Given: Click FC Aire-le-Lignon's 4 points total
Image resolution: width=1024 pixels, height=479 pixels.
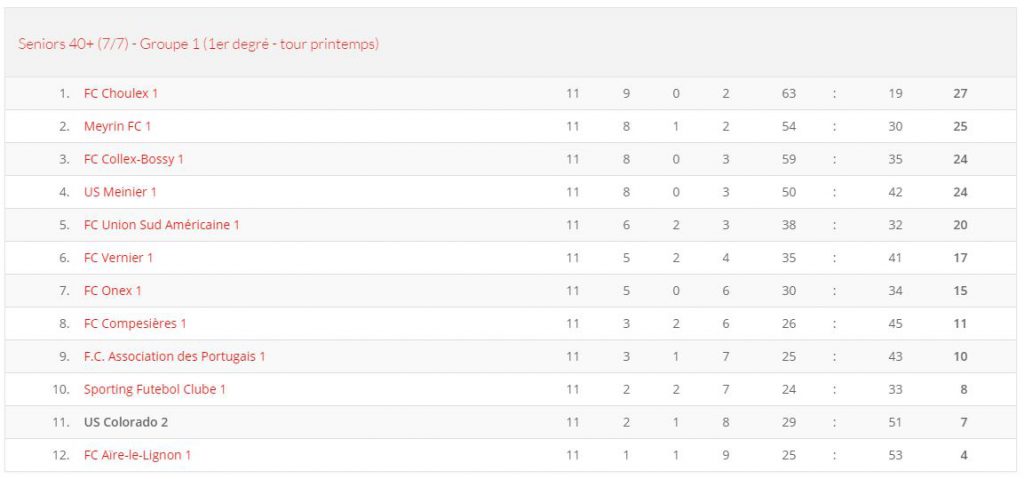Looking at the screenshot, I should click(964, 455).
